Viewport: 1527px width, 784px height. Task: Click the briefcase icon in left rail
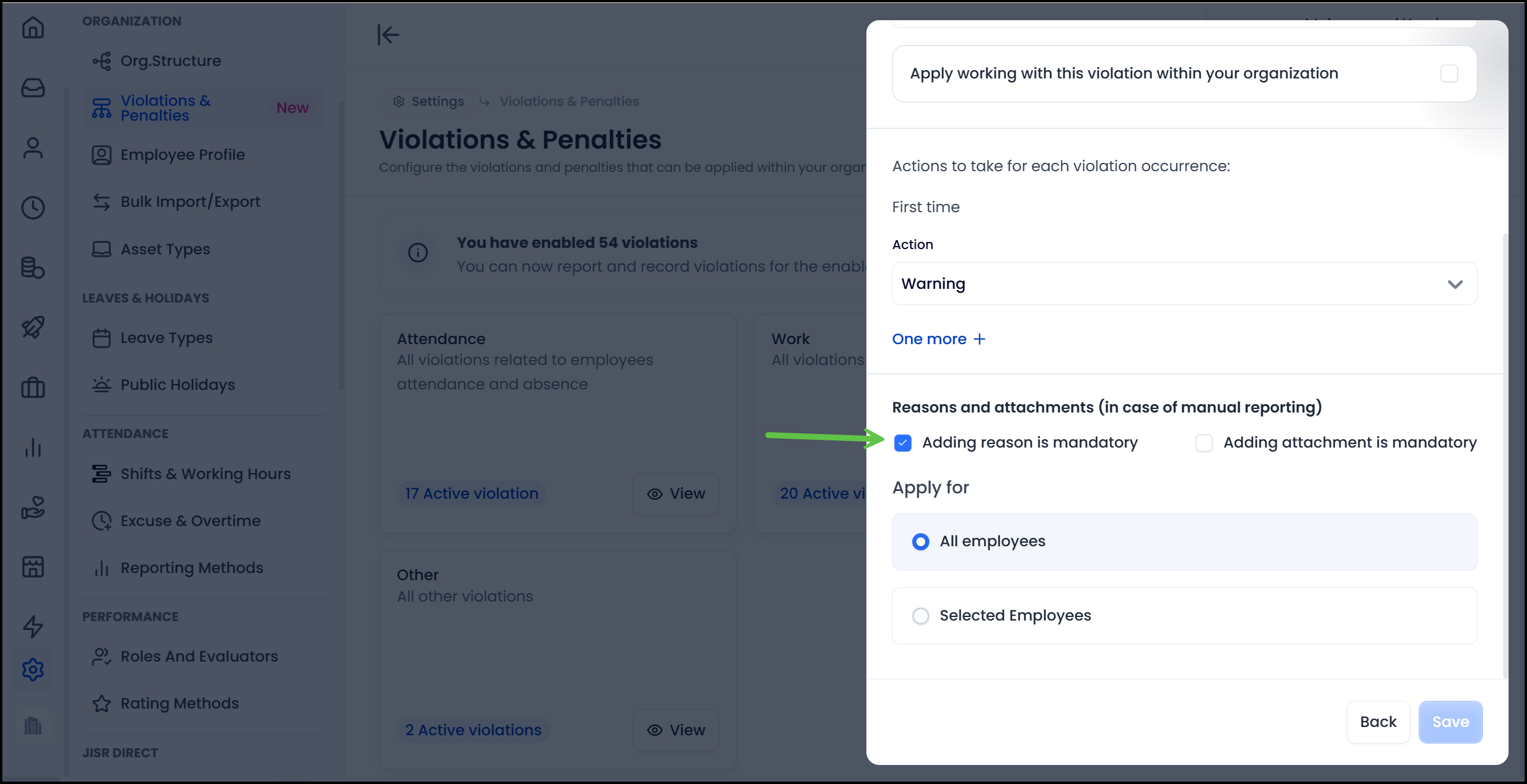(33, 388)
